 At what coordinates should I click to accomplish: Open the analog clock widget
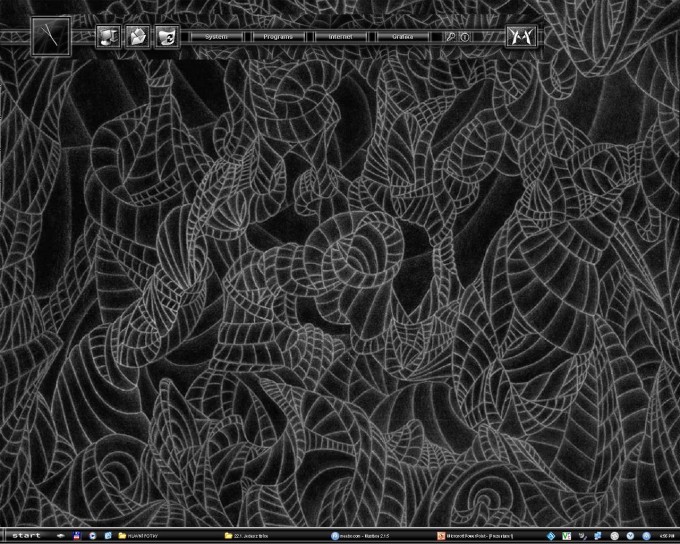click(51, 36)
